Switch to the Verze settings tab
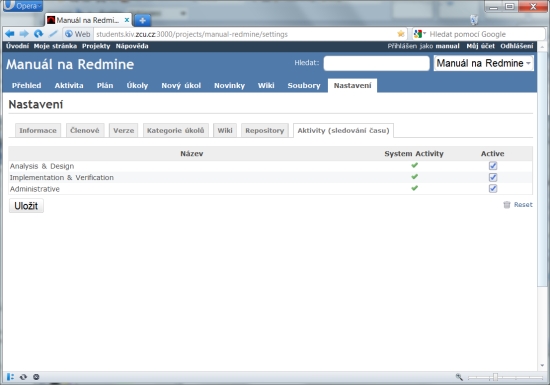Viewport: 550px width, 385px height. click(x=123, y=130)
